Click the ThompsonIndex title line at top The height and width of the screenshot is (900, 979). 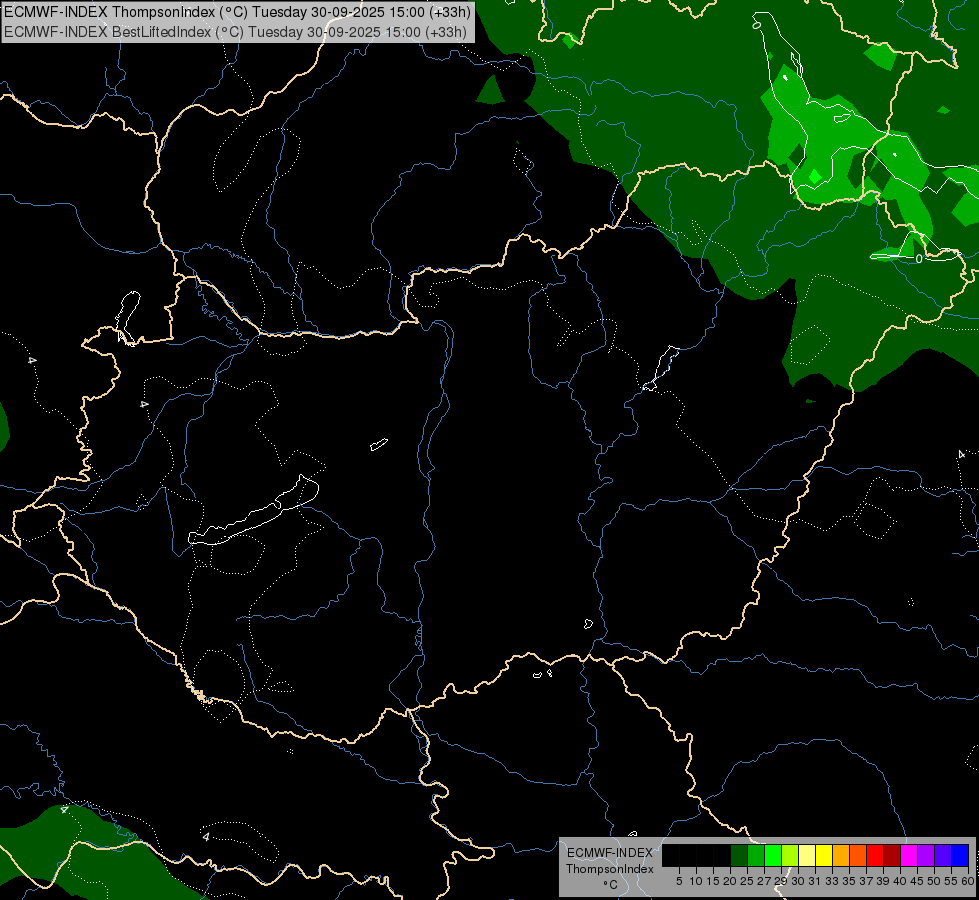[x=237, y=12]
